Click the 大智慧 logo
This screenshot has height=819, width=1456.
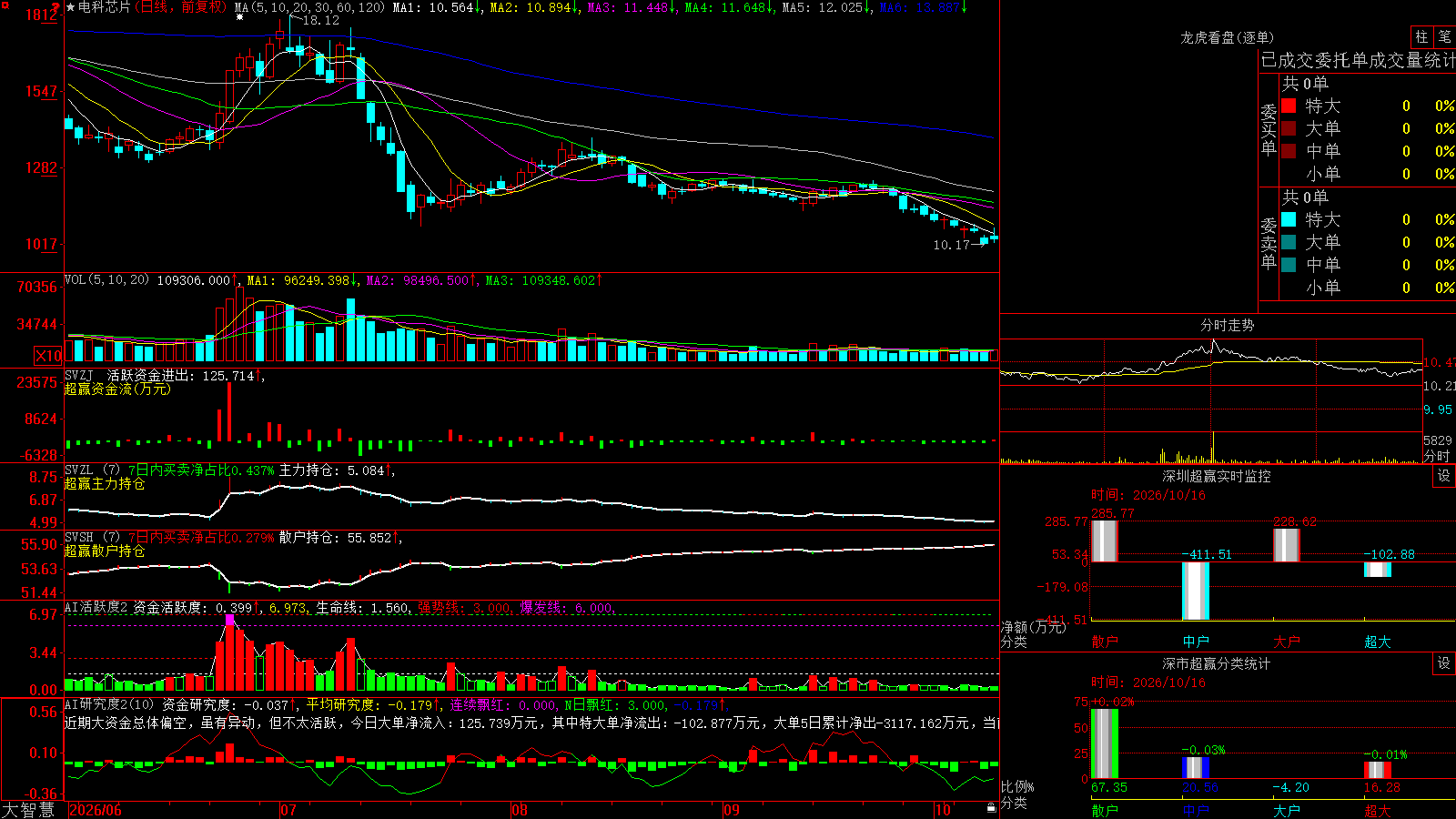(x=28, y=810)
